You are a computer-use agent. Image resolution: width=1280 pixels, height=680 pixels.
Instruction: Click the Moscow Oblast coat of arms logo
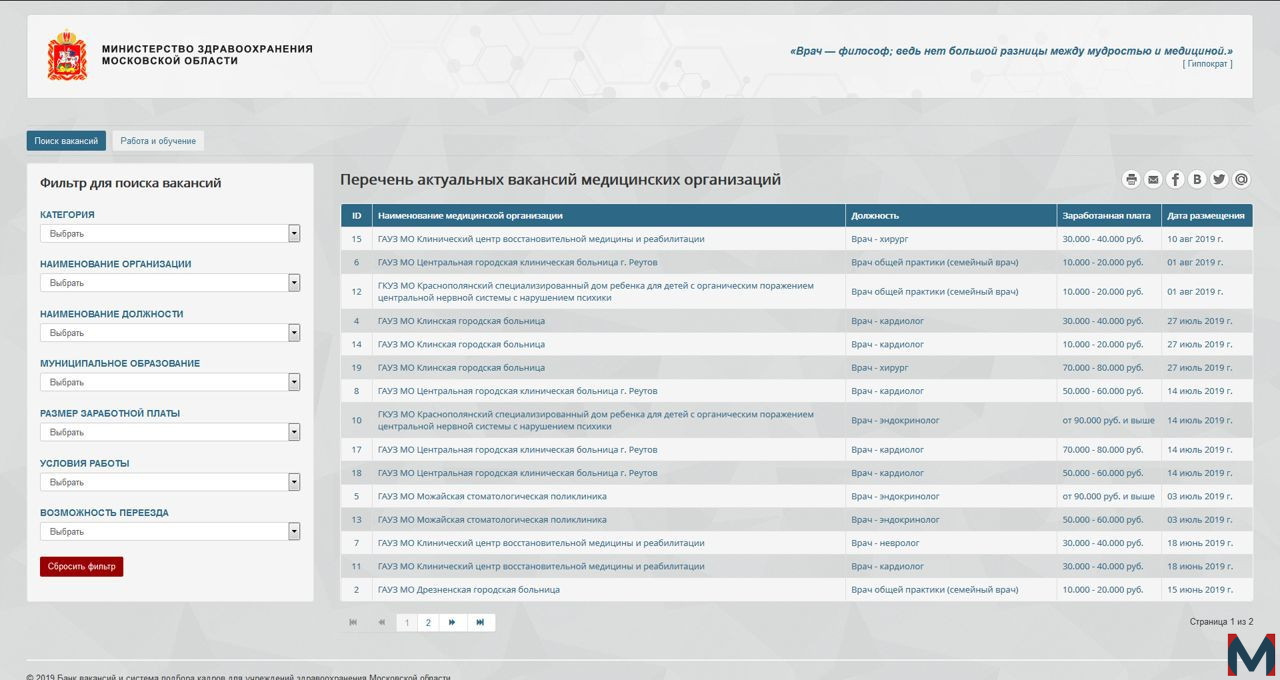click(x=67, y=55)
